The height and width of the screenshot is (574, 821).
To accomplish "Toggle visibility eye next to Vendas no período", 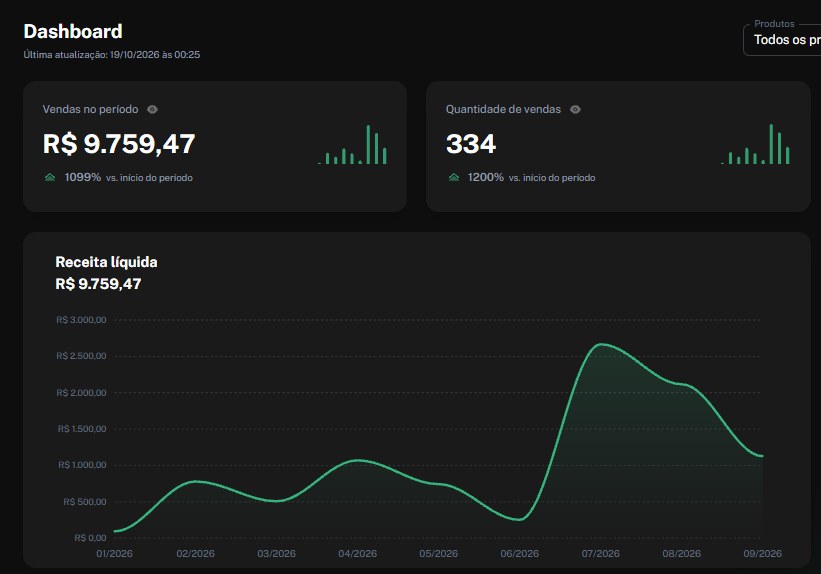I will [152, 109].
